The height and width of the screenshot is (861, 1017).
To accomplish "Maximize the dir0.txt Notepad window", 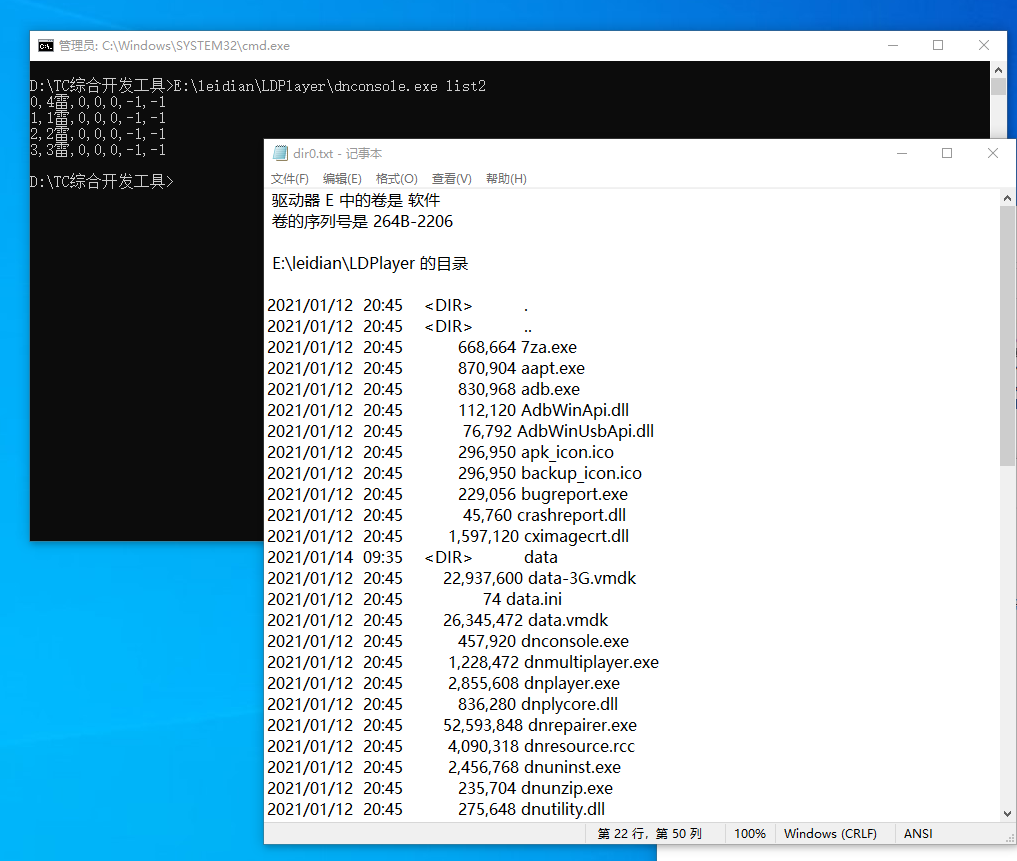I will 947,154.
